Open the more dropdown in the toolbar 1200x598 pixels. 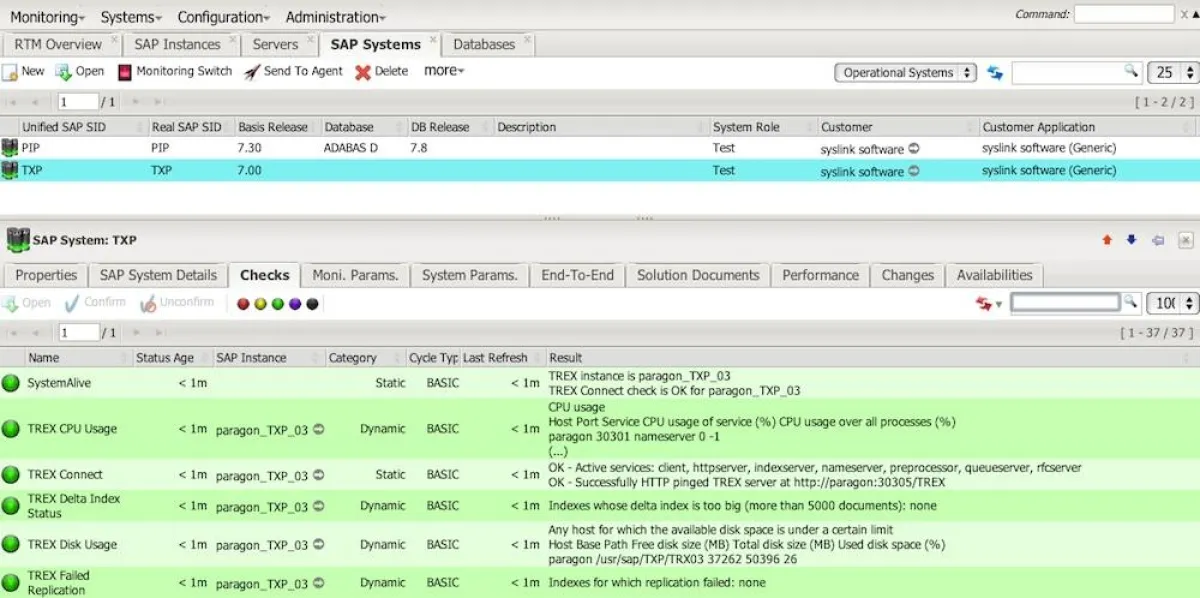pos(443,71)
